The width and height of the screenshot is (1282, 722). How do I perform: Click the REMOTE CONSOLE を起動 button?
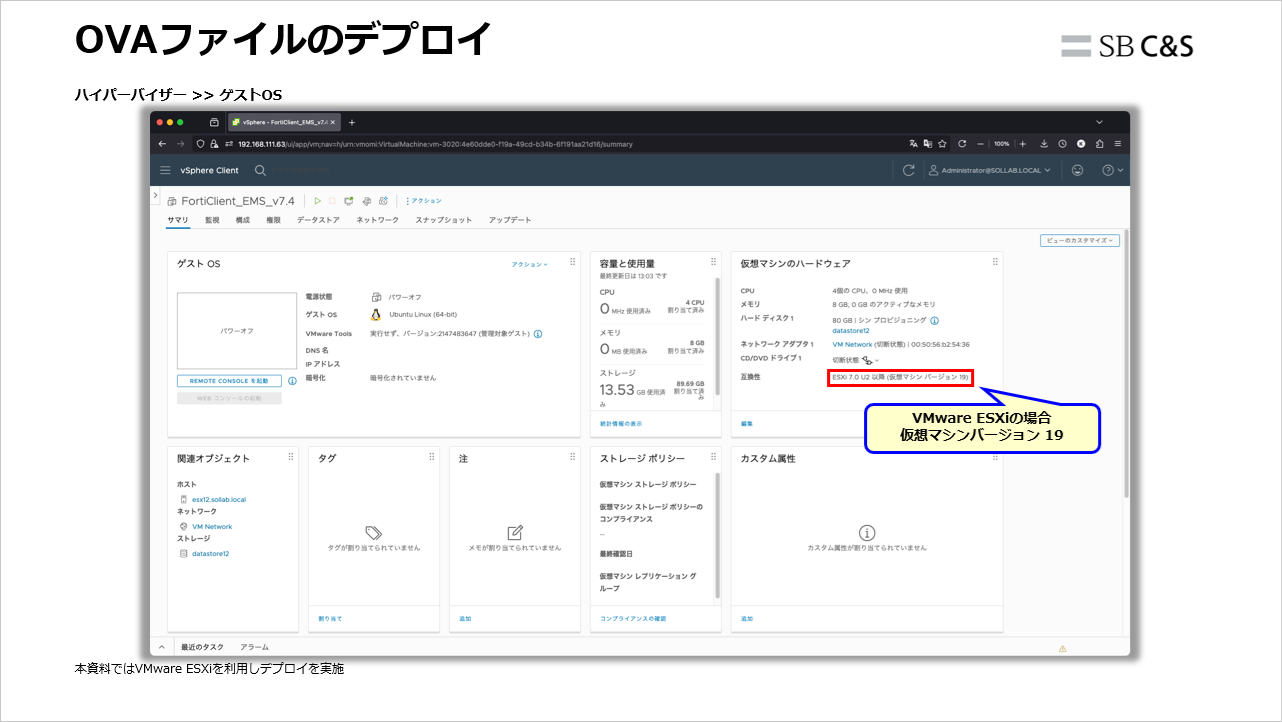coord(229,381)
